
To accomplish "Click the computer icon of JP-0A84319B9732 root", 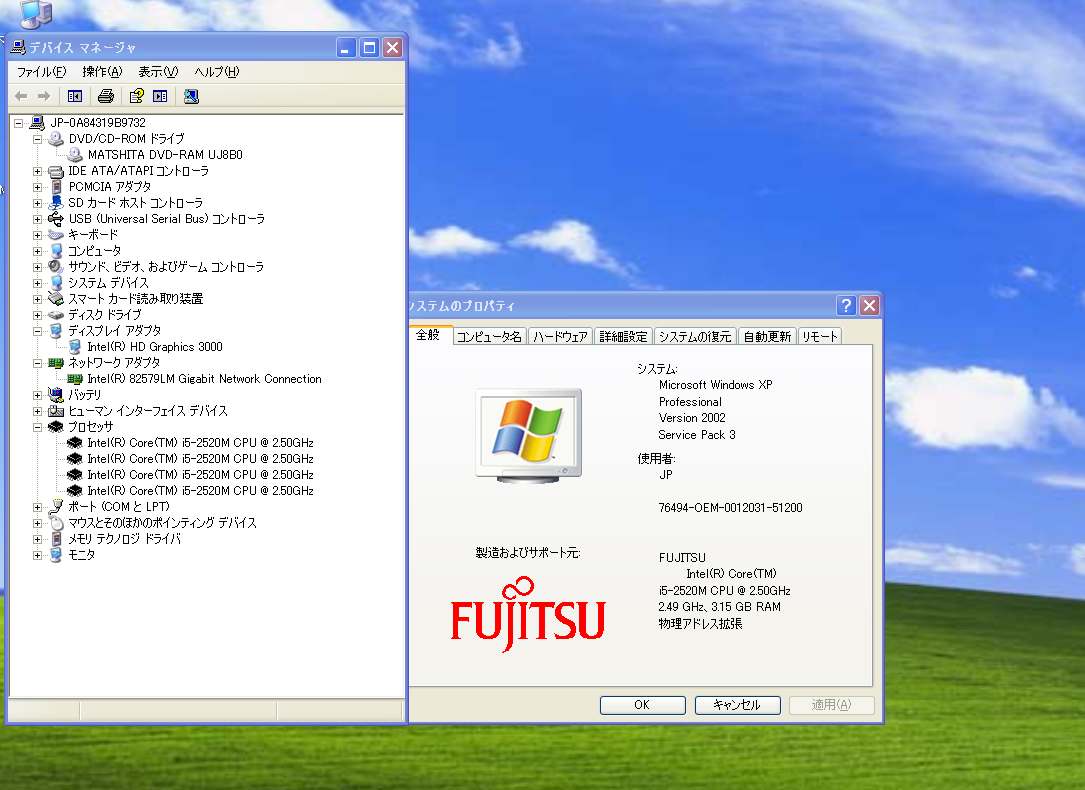I will pyautogui.click(x=37, y=123).
